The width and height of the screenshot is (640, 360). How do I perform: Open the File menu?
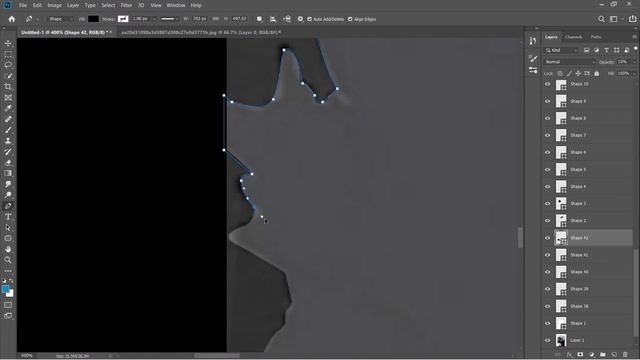point(23,5)
